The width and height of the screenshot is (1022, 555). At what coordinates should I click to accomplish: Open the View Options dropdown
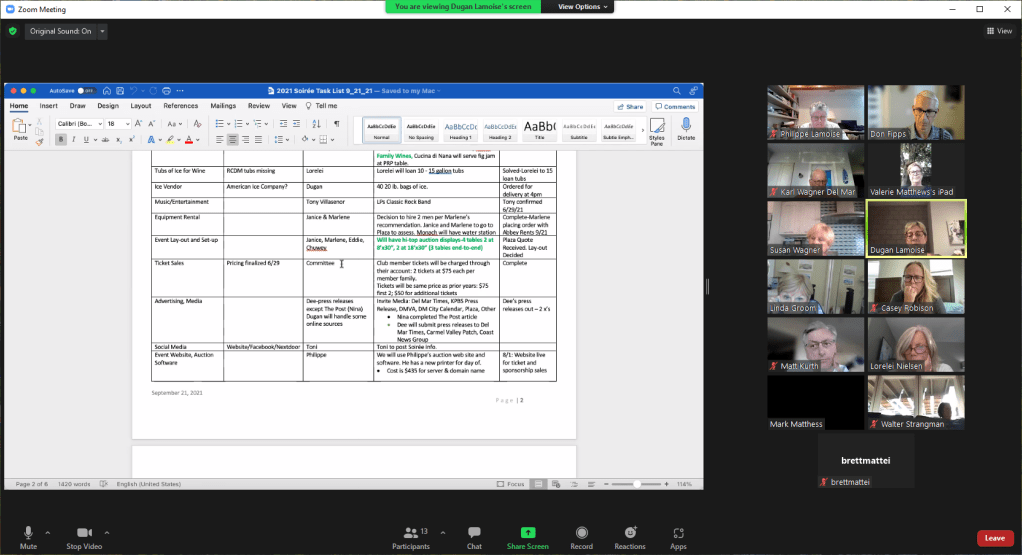coord(580,7)
